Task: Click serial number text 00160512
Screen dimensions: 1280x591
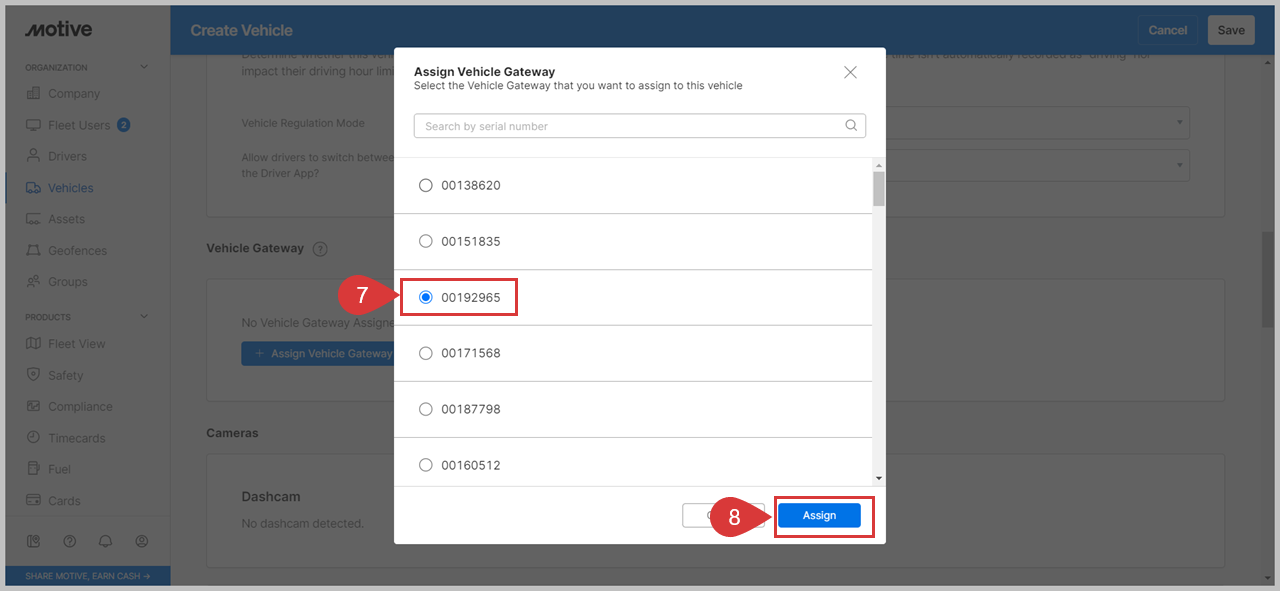Action: click(471, 465)
